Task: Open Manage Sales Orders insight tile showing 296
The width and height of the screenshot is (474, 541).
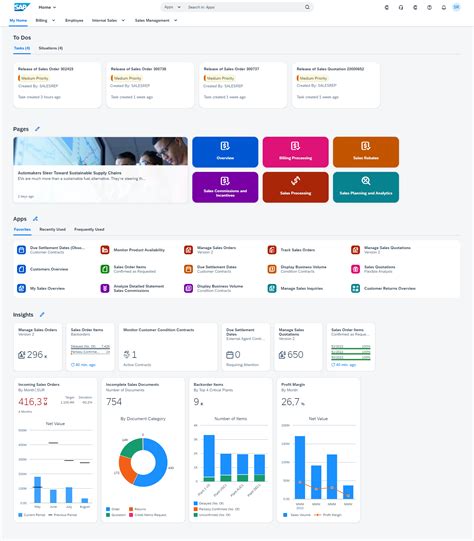Action: pos(38,347)
